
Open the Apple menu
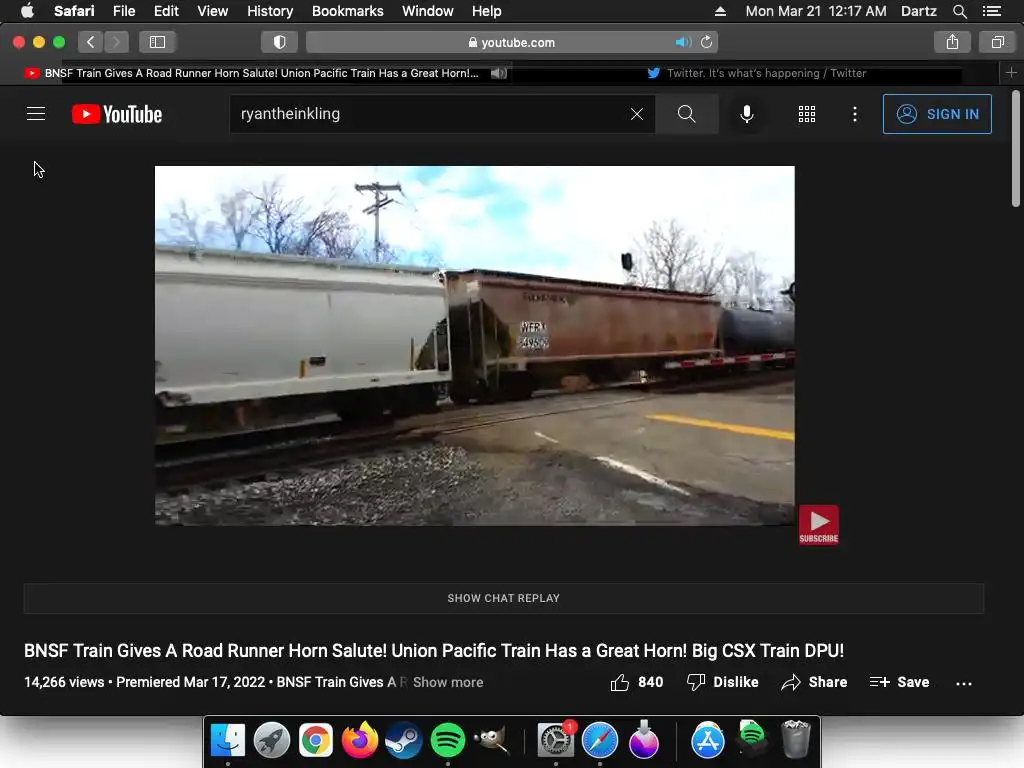point(27,11)
